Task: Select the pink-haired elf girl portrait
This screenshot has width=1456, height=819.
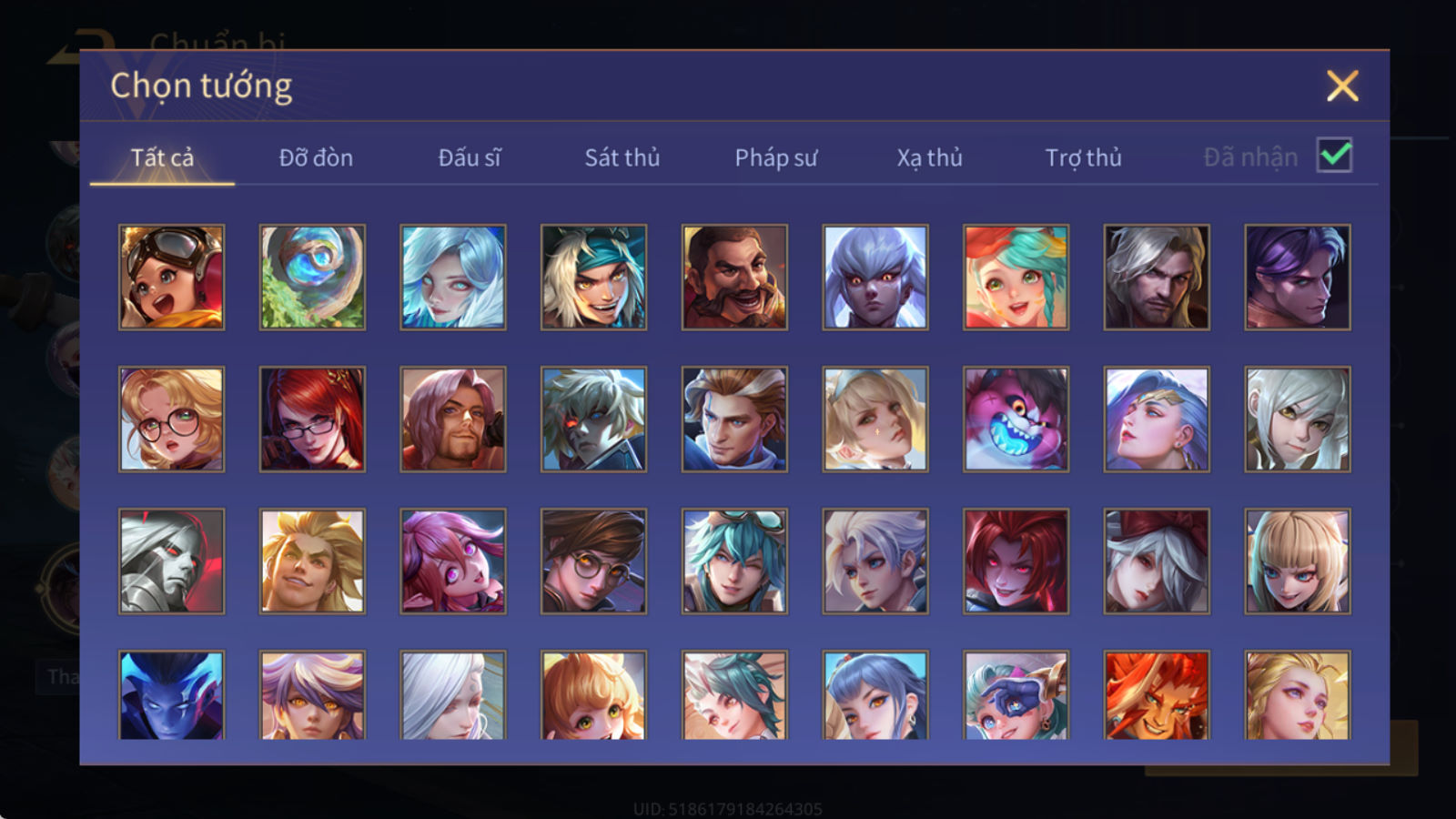Action: (453, 561)
